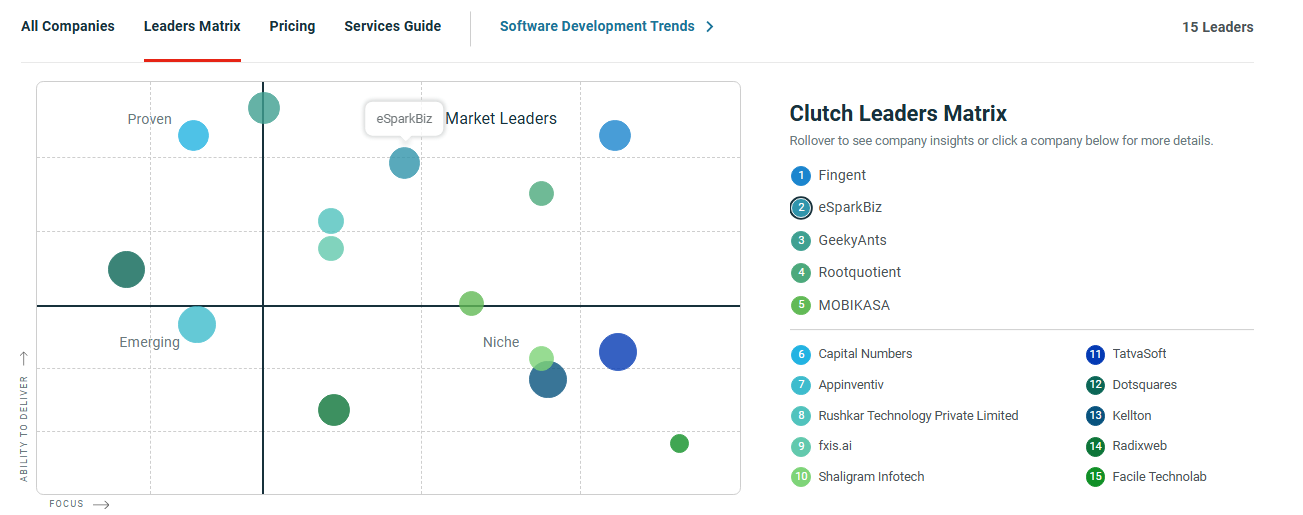Click the number 11 badge beside TatvaSoft
The width and height of the screenshot is (1303, 515).
pyautogui.click(x=1095, y=354)
